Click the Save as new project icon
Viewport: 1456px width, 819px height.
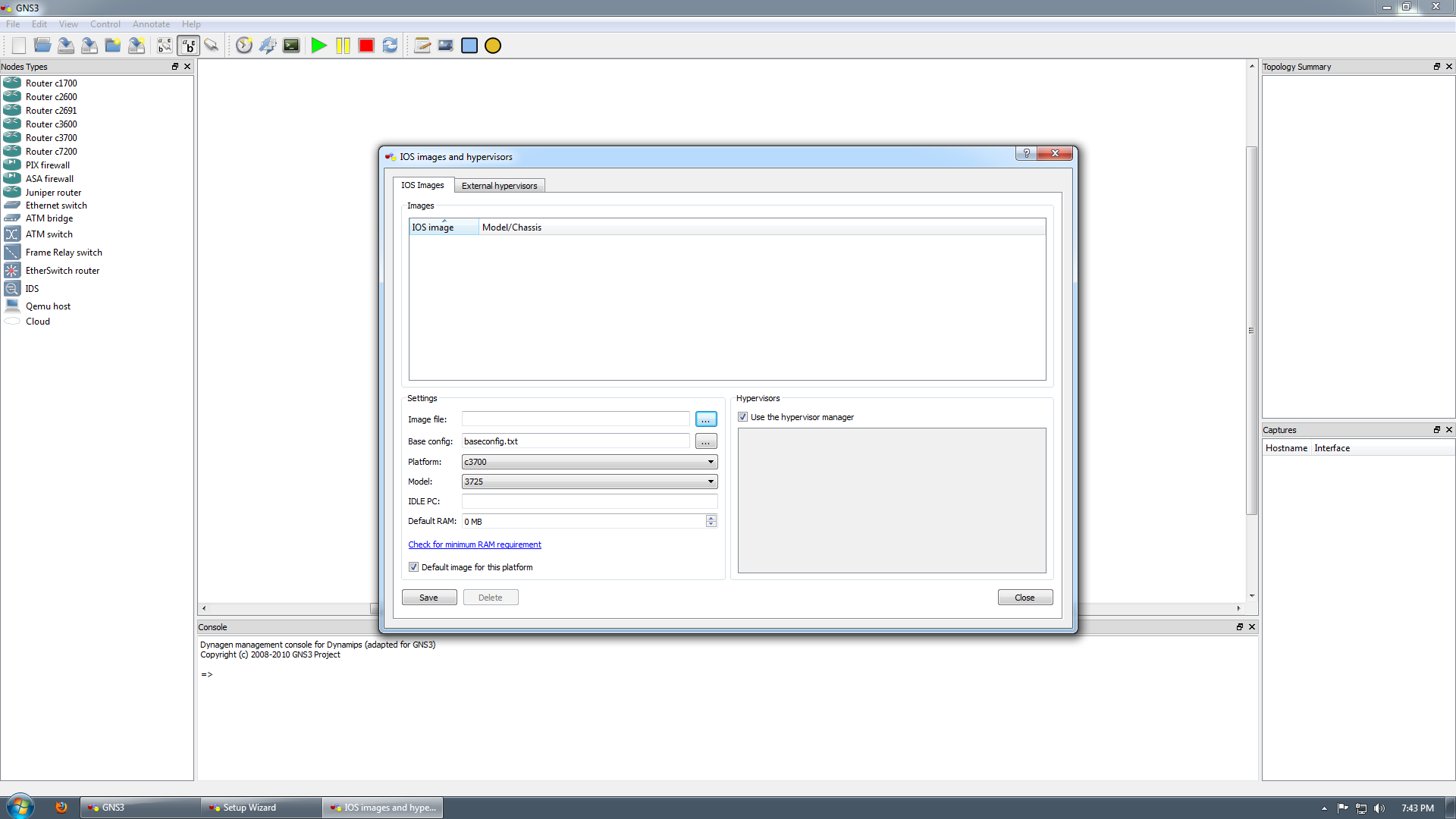click(136, 45)
